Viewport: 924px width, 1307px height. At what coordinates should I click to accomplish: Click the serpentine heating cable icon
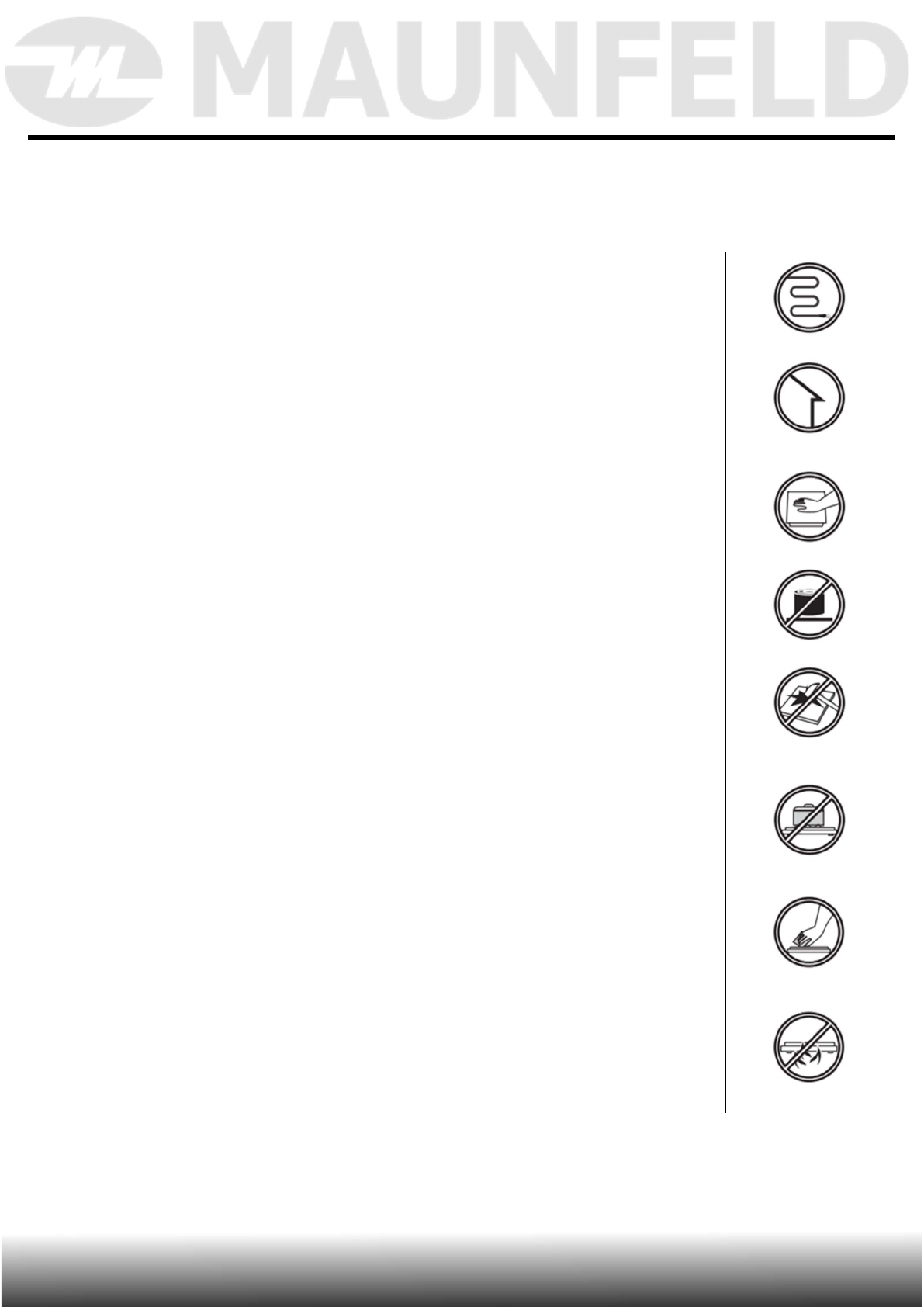click(809, 298)
